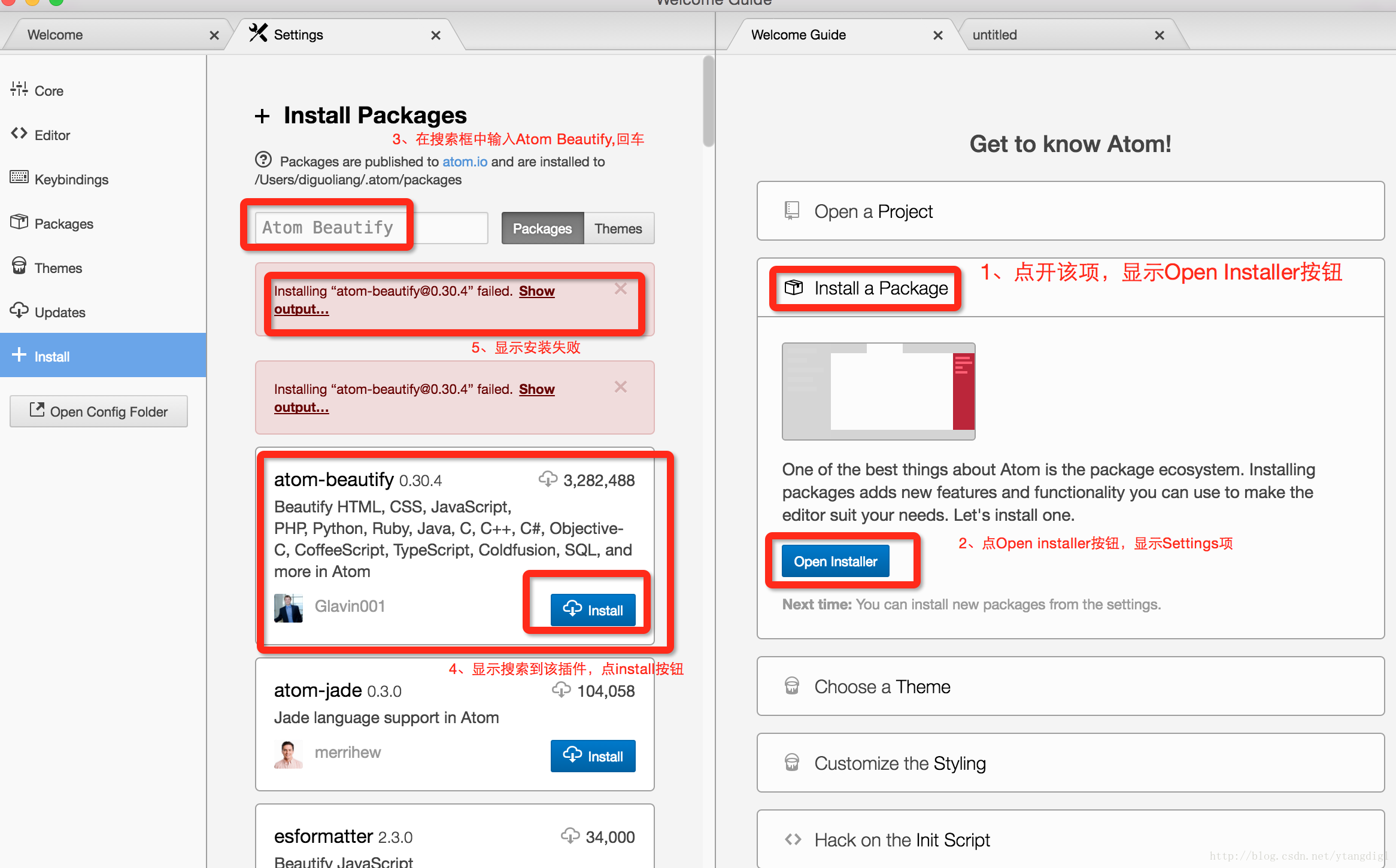The height and width of the screenshot is (868, 1396).
Task: Go to Keybindings section
Action: pos(103,179)
